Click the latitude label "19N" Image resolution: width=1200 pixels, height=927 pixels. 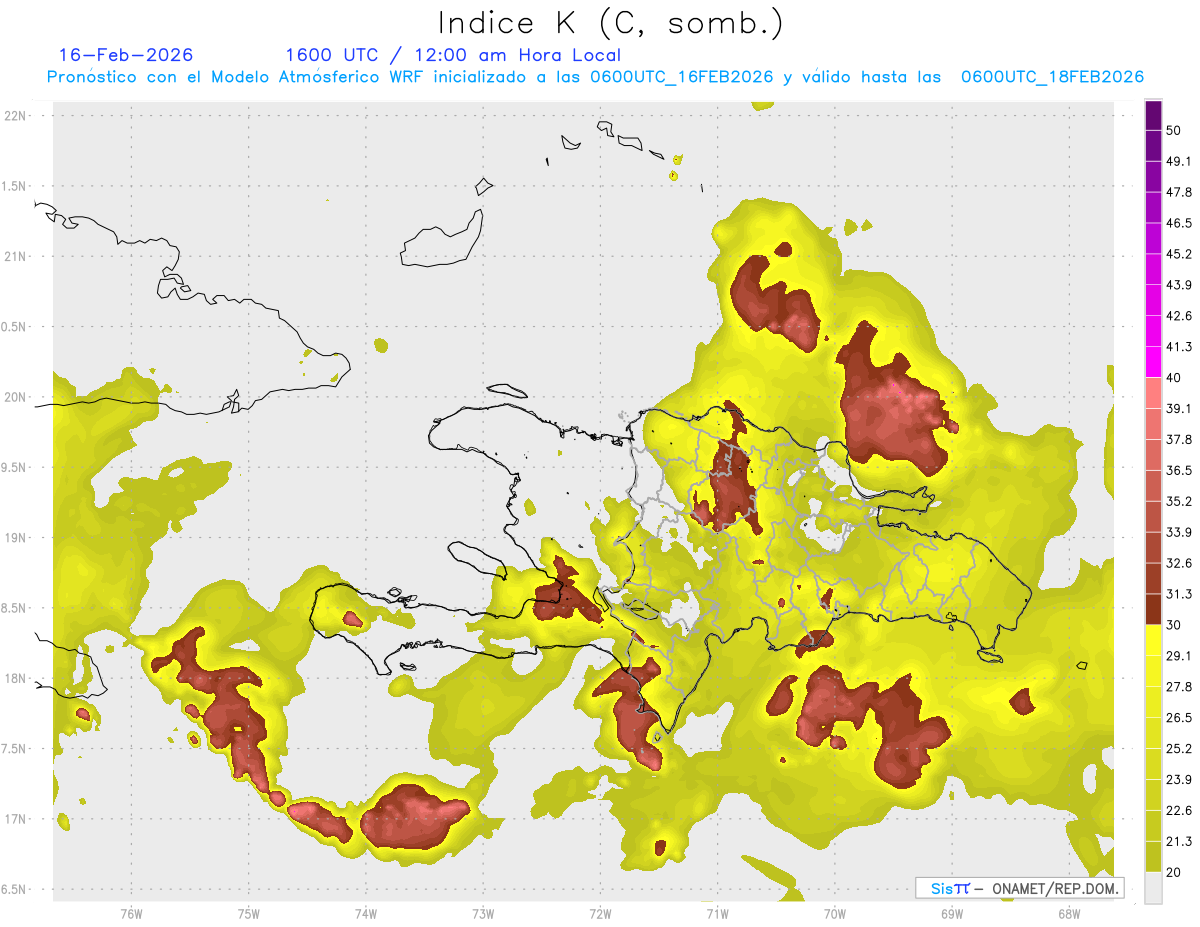click(17, 537)
